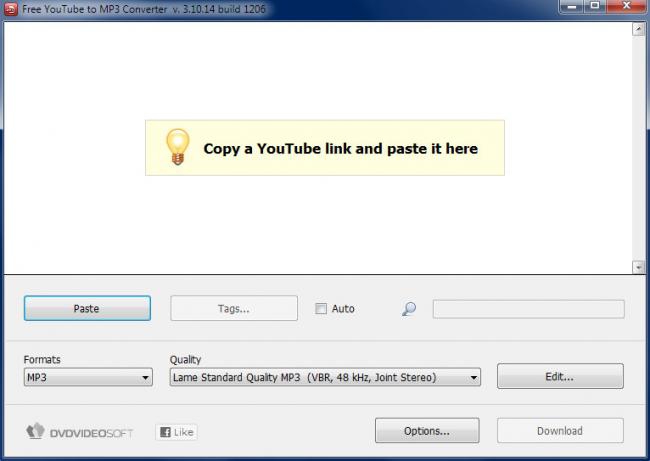Click the Facebook Like button

tap(177, 432)
